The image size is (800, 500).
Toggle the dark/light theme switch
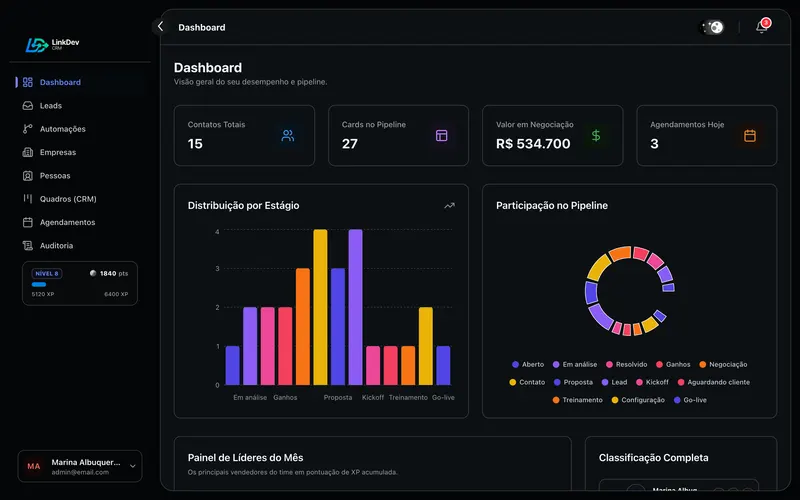tap(712, 27)
